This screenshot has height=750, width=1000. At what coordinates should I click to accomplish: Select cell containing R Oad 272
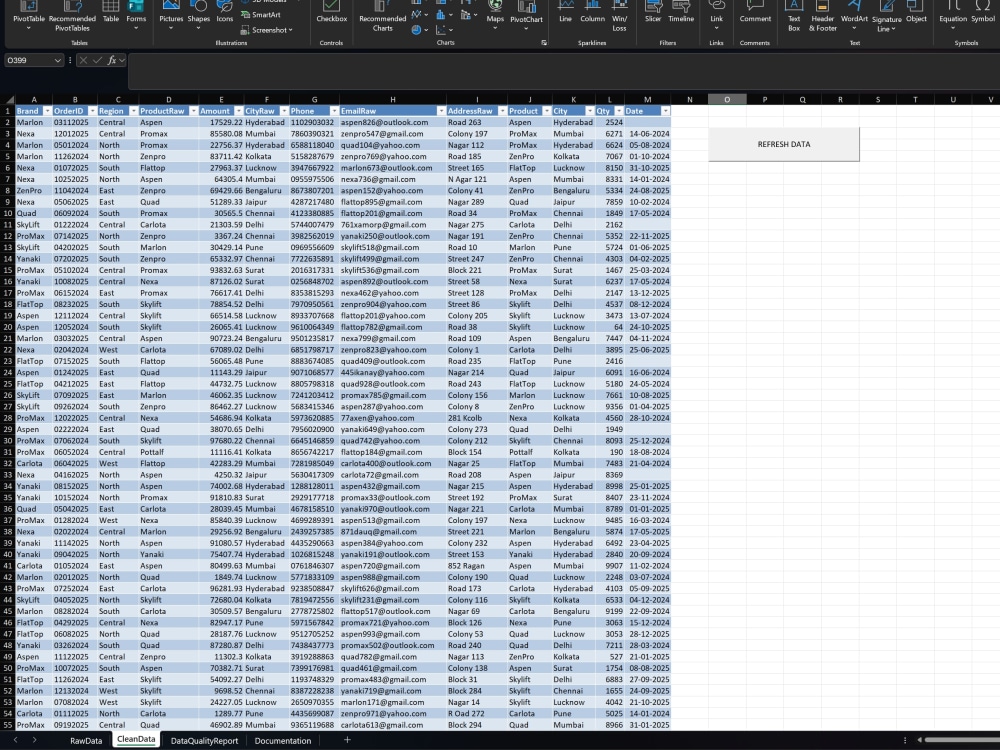click(476, 714)
